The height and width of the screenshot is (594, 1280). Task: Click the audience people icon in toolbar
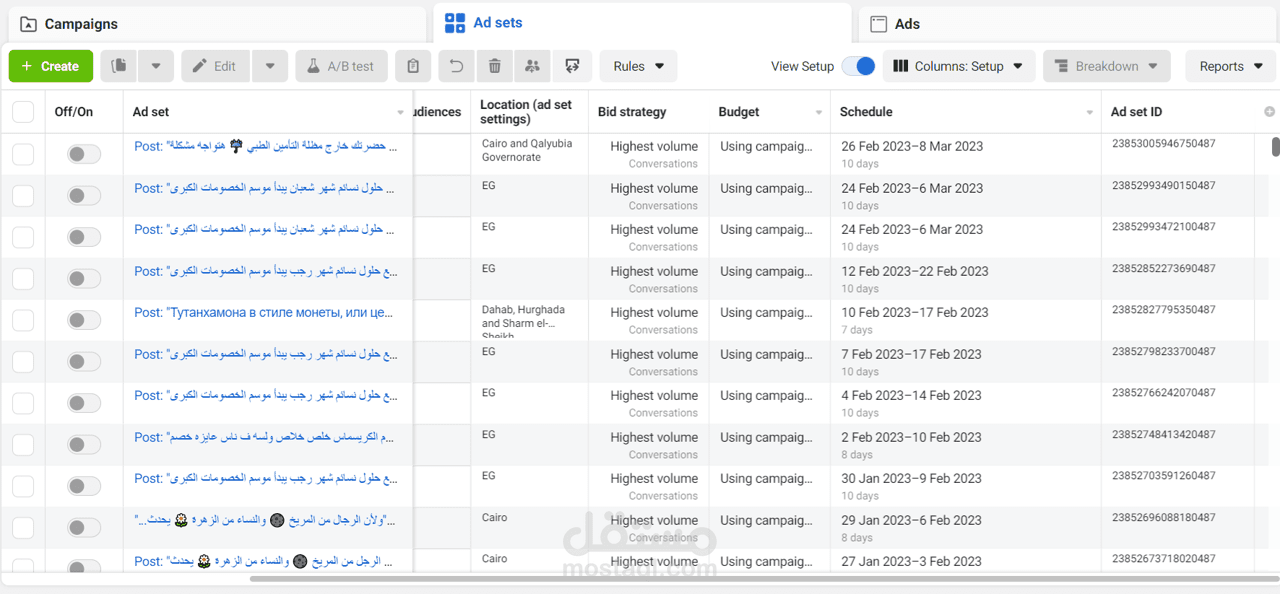point(533,66)
